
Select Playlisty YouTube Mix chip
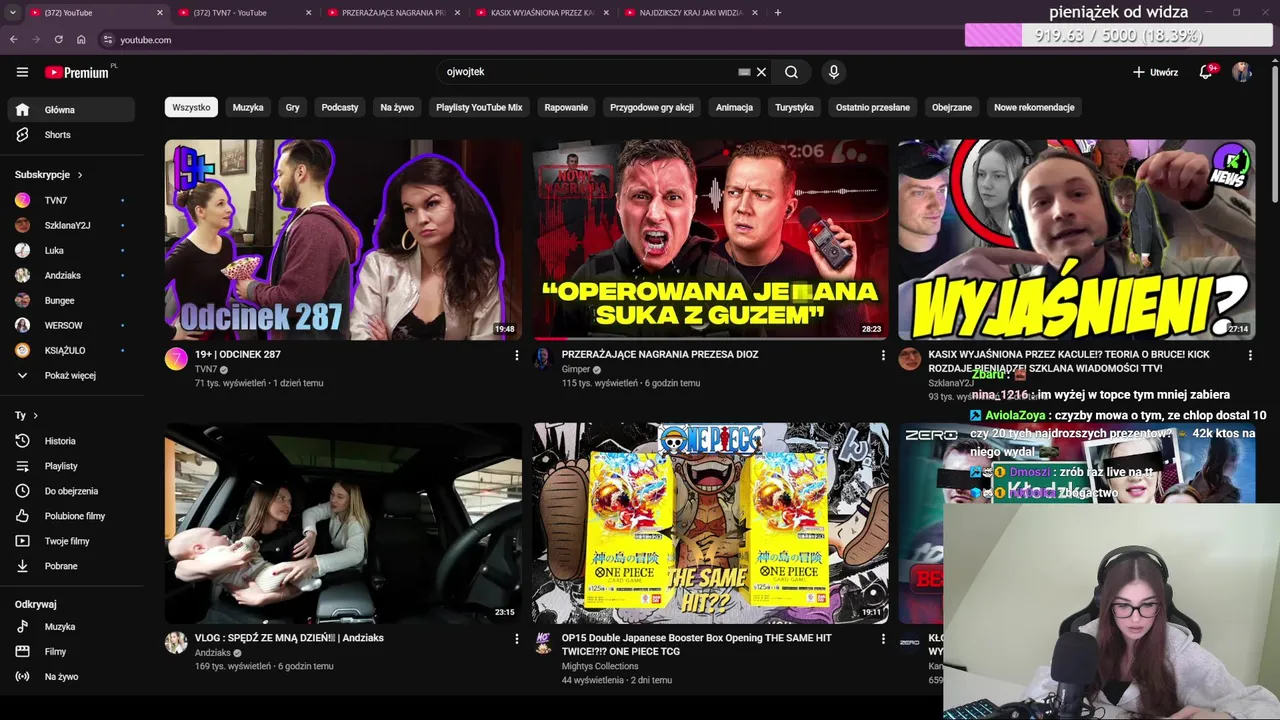click(479, 107)
